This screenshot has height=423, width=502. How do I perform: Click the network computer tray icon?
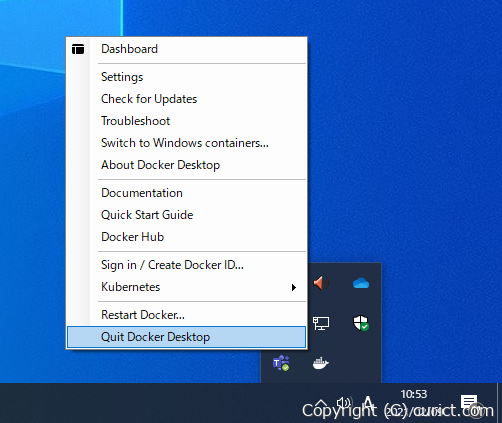(x=321, y=323)
